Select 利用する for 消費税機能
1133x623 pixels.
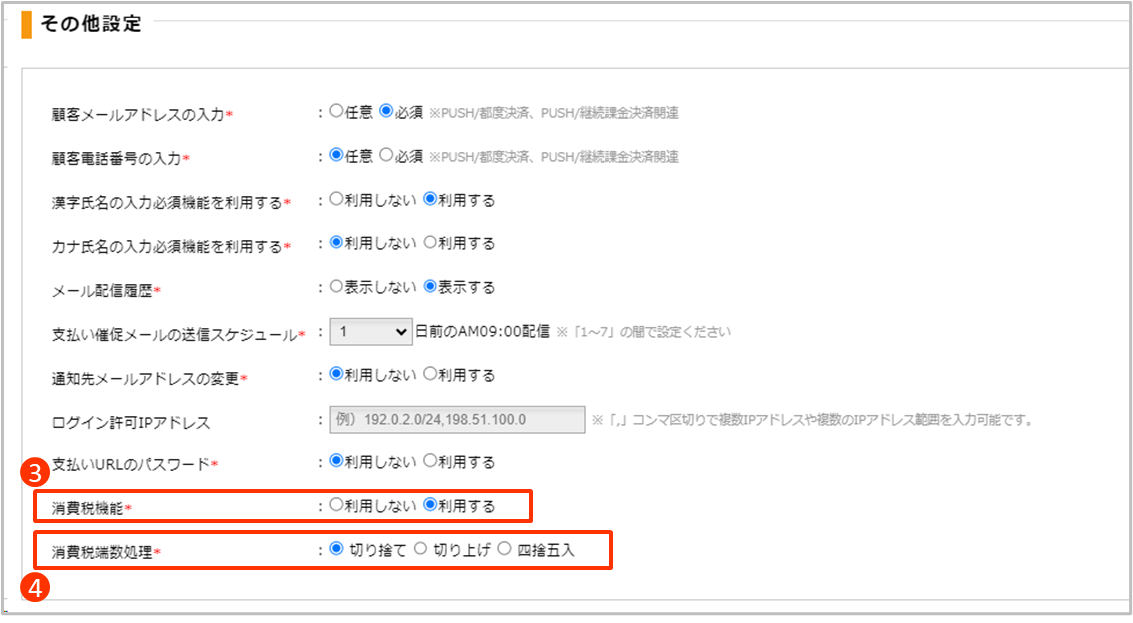[430, 506]
